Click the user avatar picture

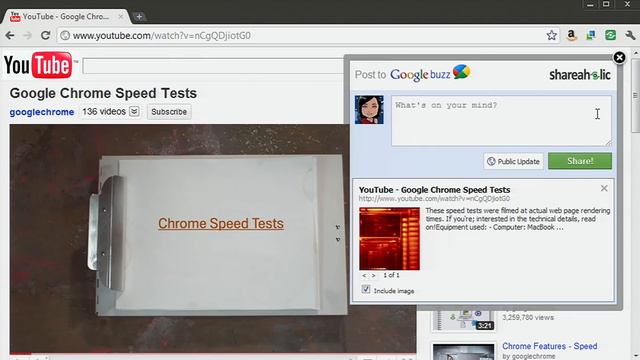click(369, 109)
